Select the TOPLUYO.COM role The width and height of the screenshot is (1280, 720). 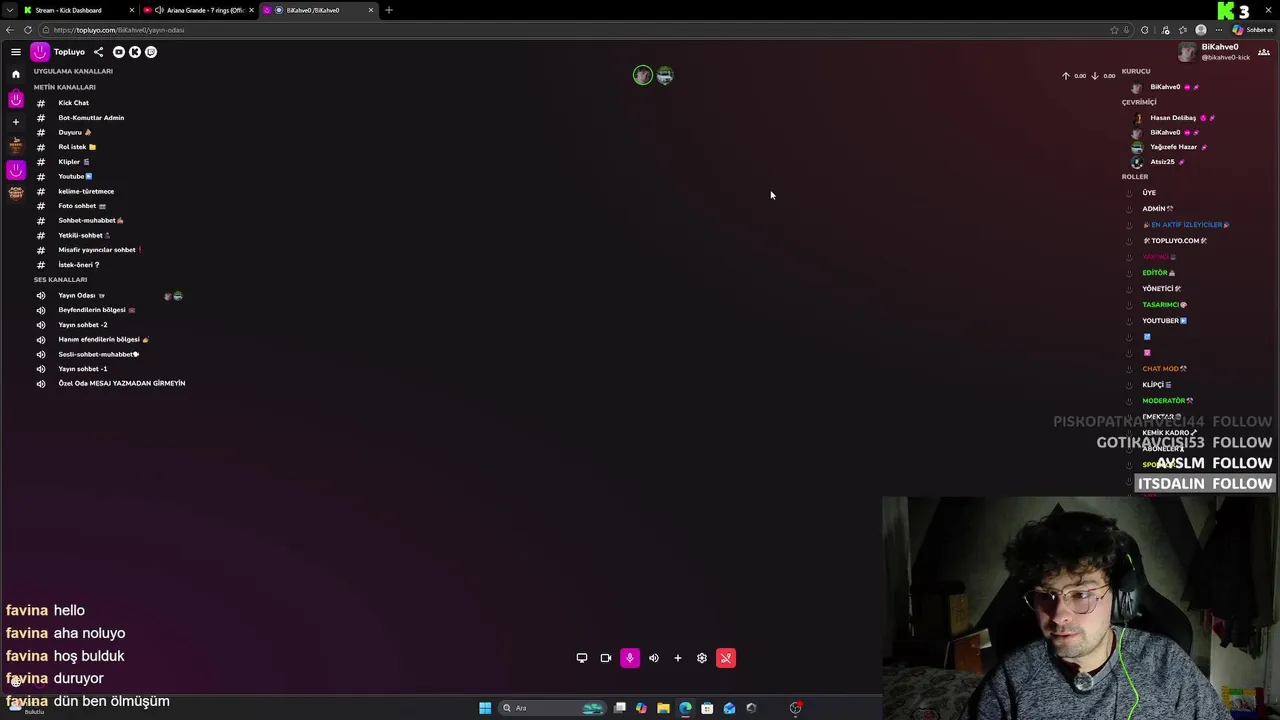pos(1175,241)
